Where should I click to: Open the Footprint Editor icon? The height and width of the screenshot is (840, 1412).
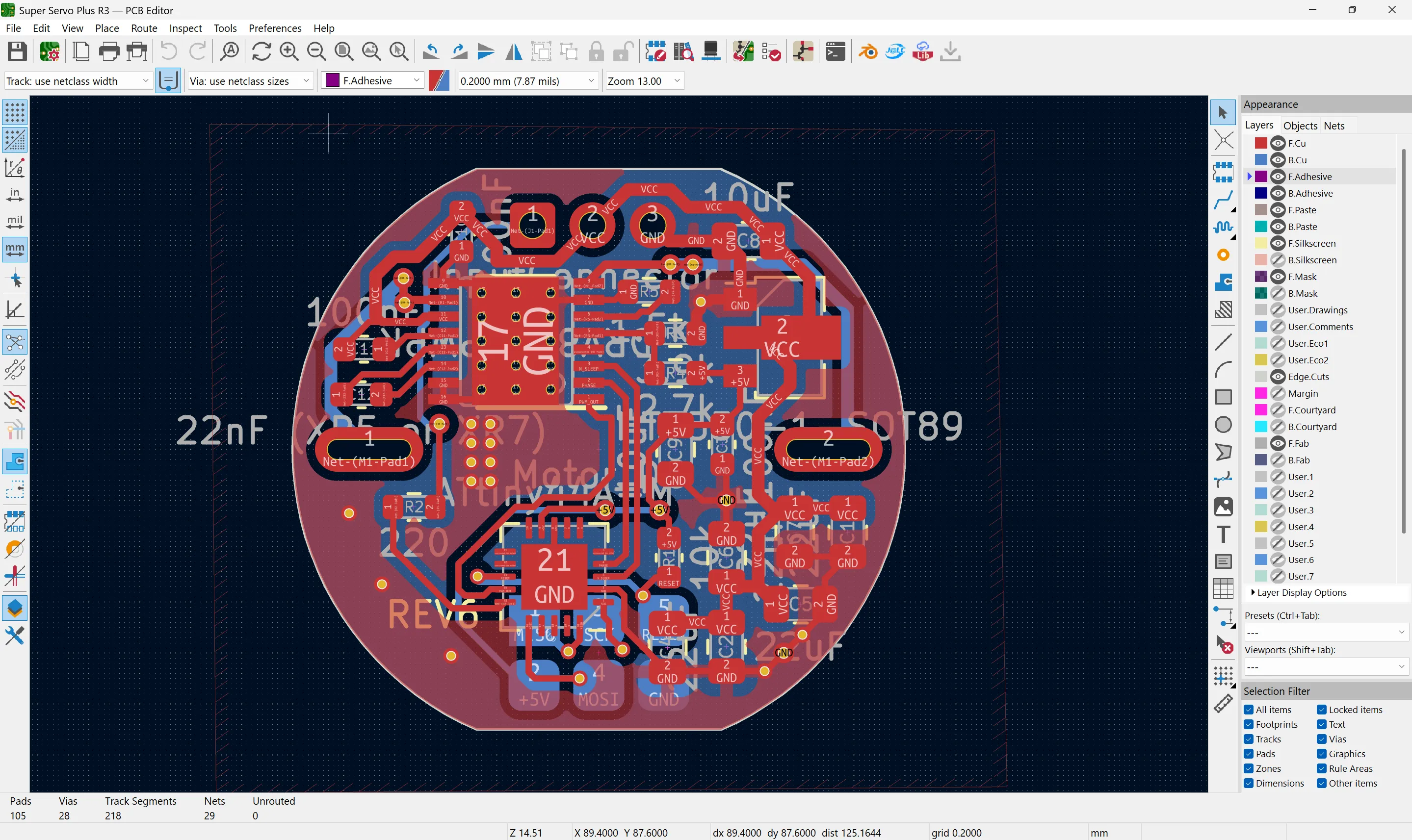[655, 51]
